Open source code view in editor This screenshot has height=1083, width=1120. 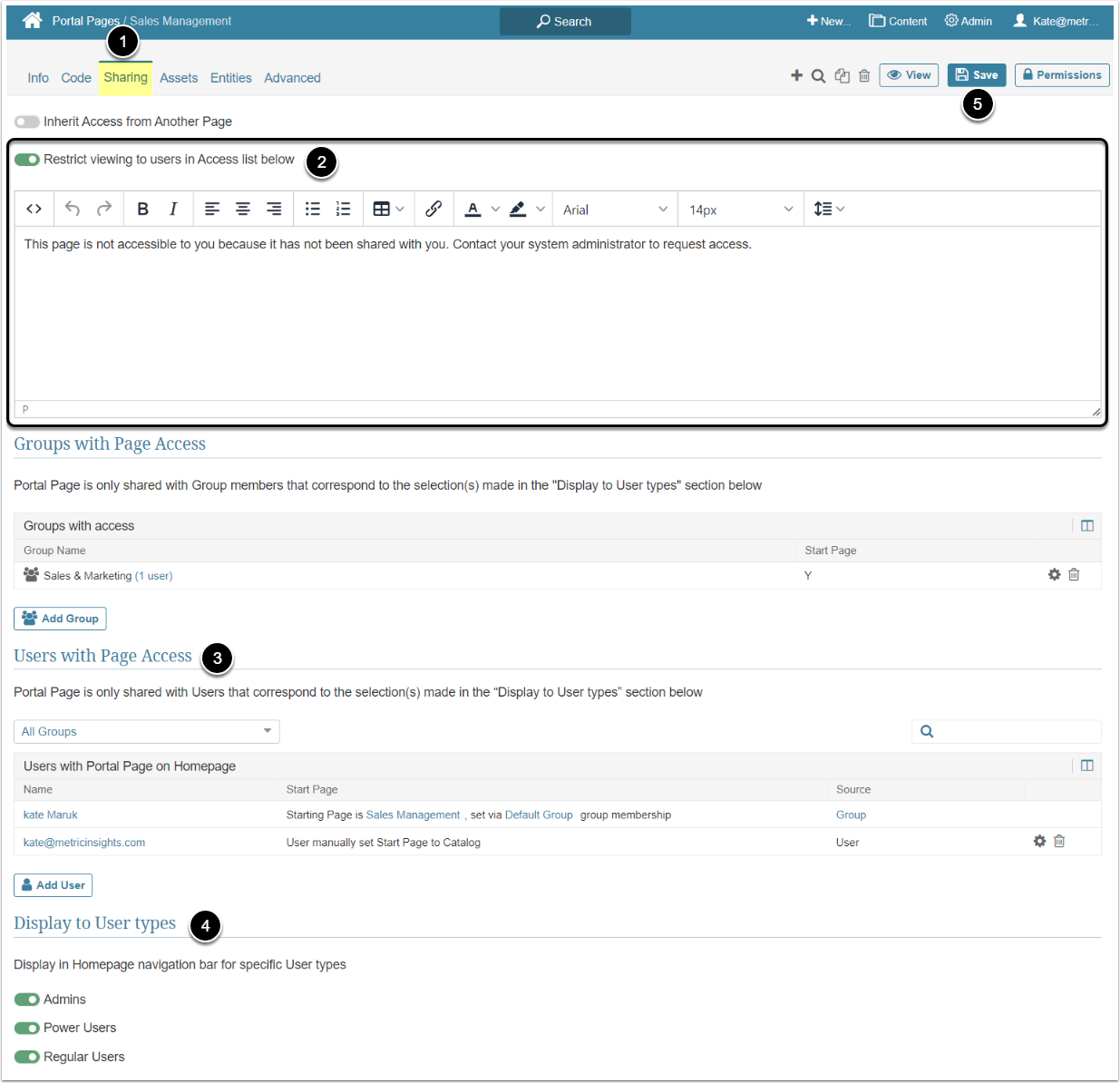pyautogui.click(x=34, y=210)
